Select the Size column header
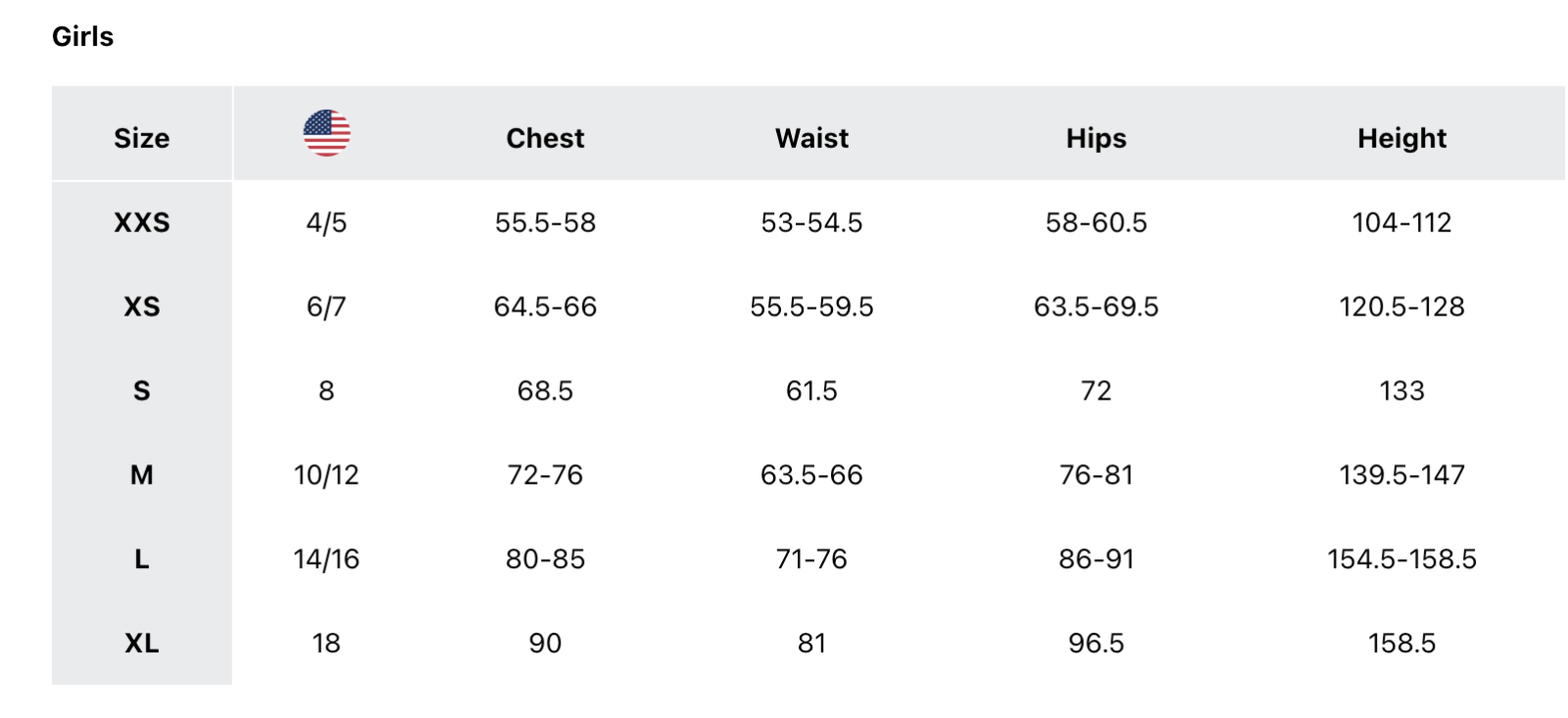Viewport: 1568px width, 718px height. coord(141,138)
